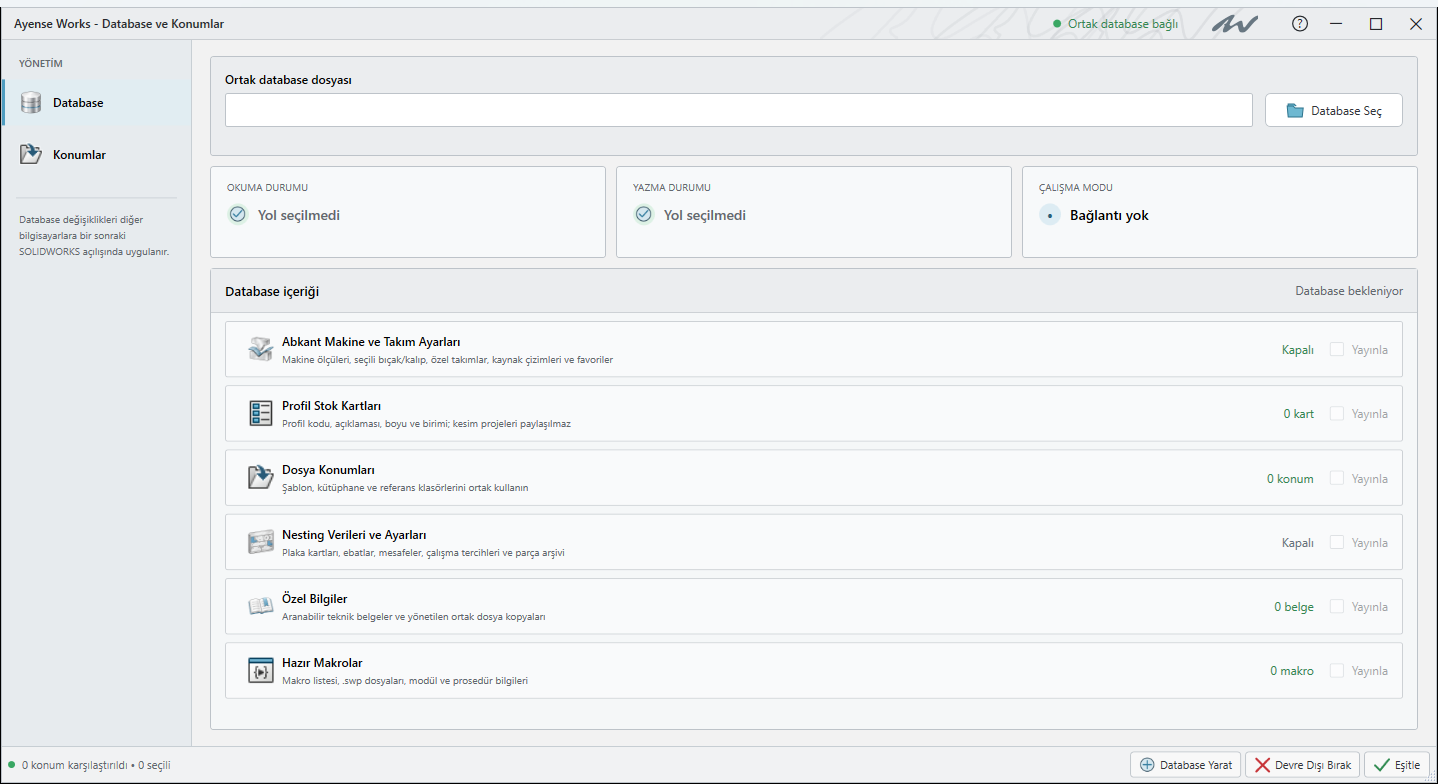Viewport: 1438px width, 784px height.
Task: Enable Yayınla for Profil Stok Kartları
Action: coord(1337,413)
